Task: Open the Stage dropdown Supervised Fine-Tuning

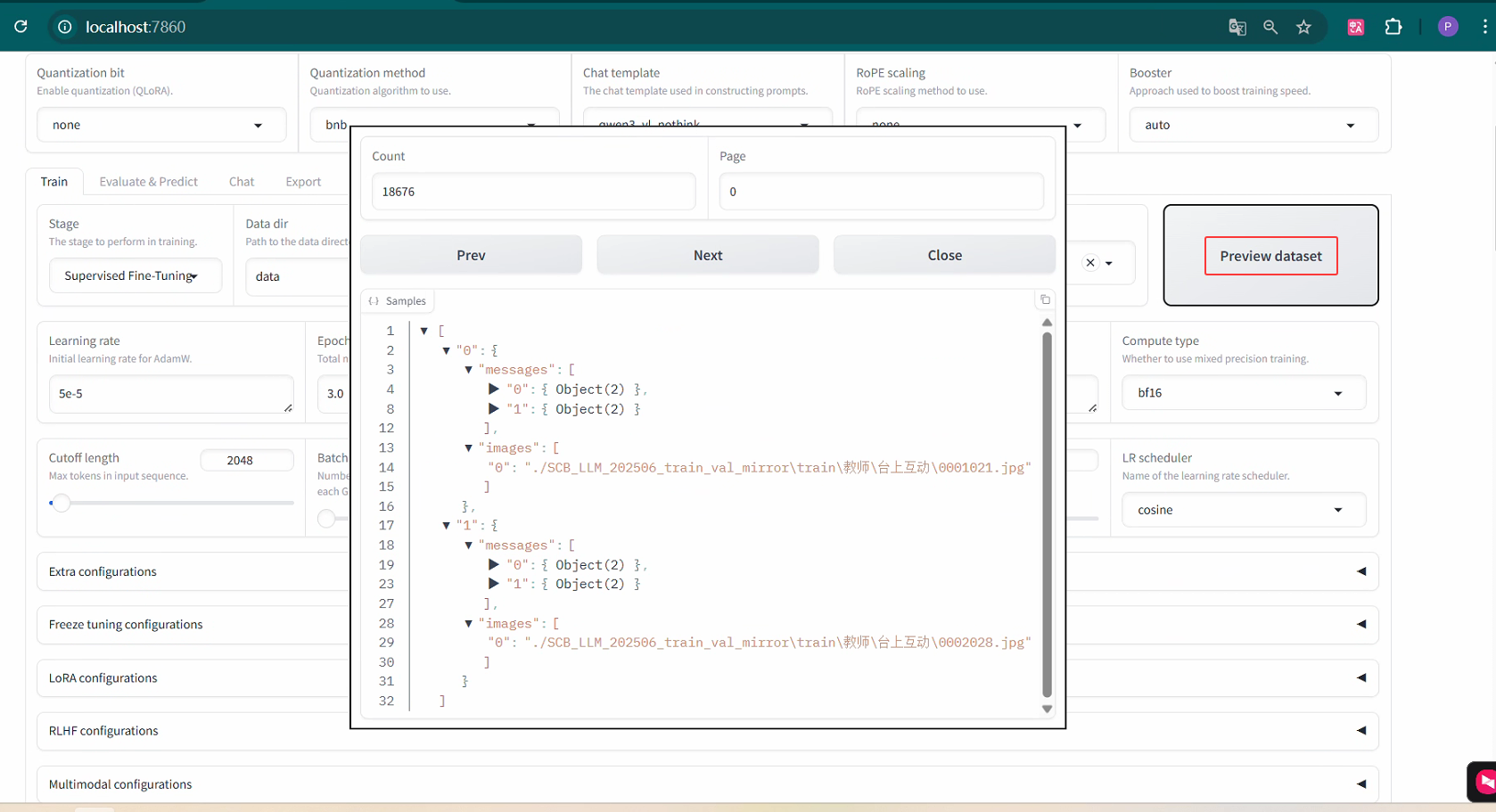Action: point(135,275)
